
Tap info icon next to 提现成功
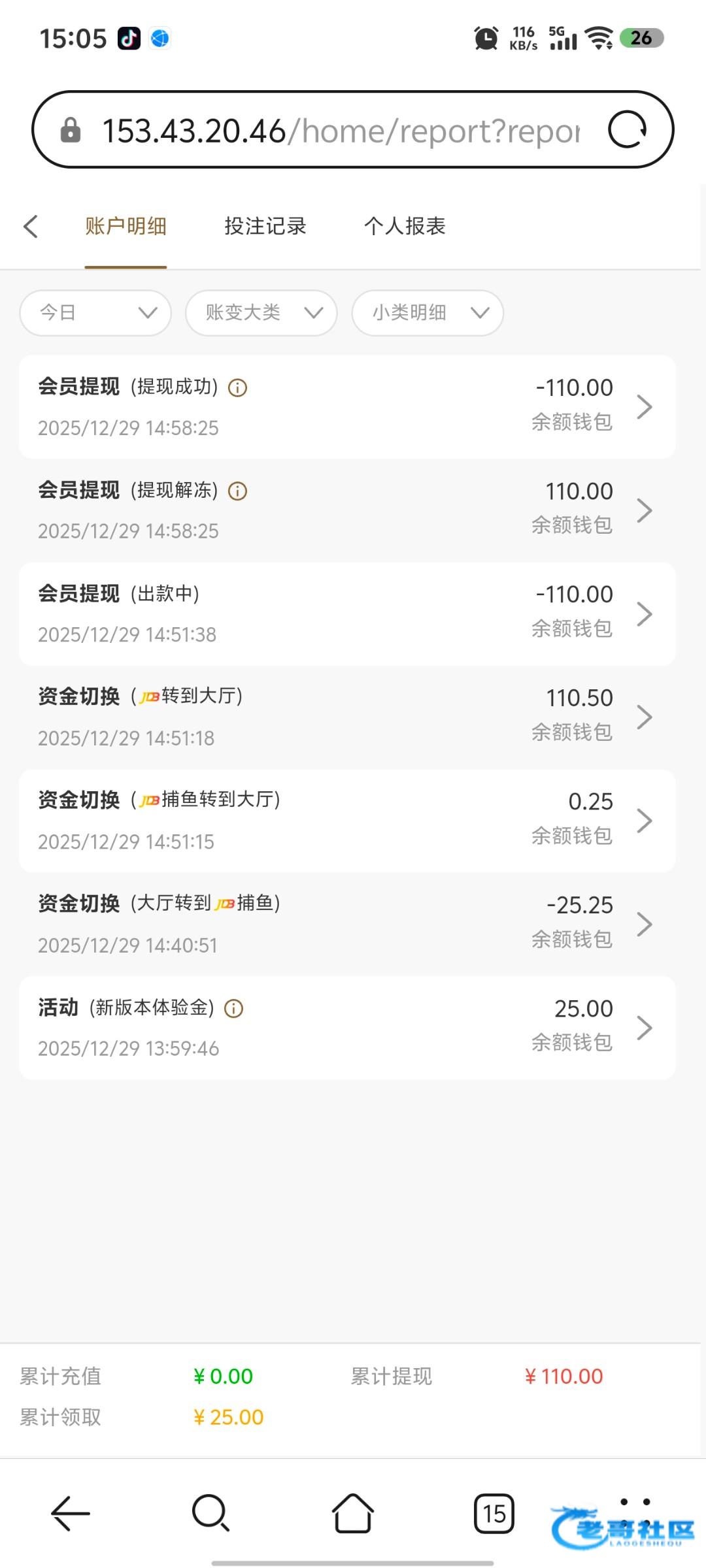(237, 388)
